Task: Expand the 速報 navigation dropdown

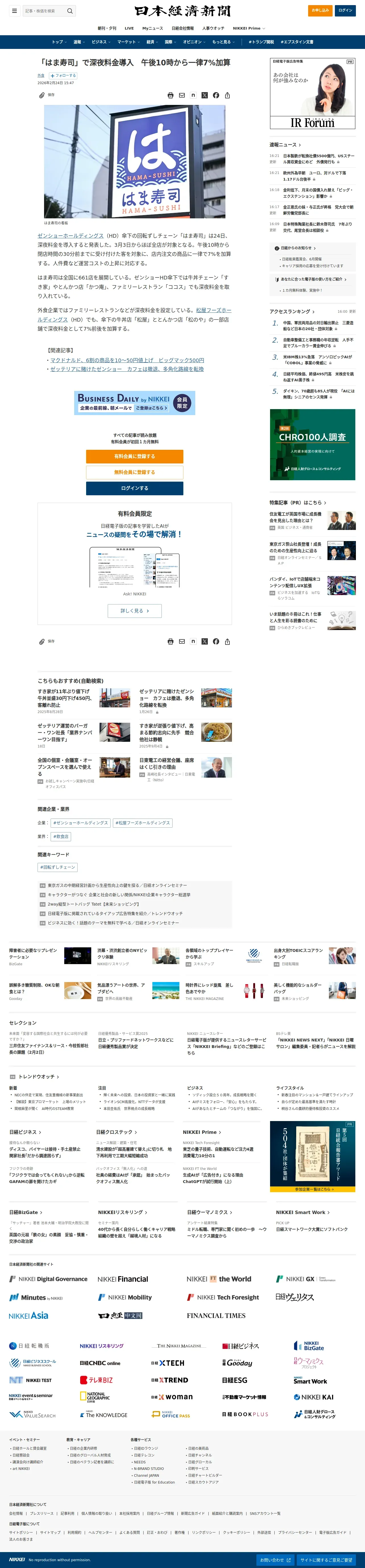Action: point(79,42)
